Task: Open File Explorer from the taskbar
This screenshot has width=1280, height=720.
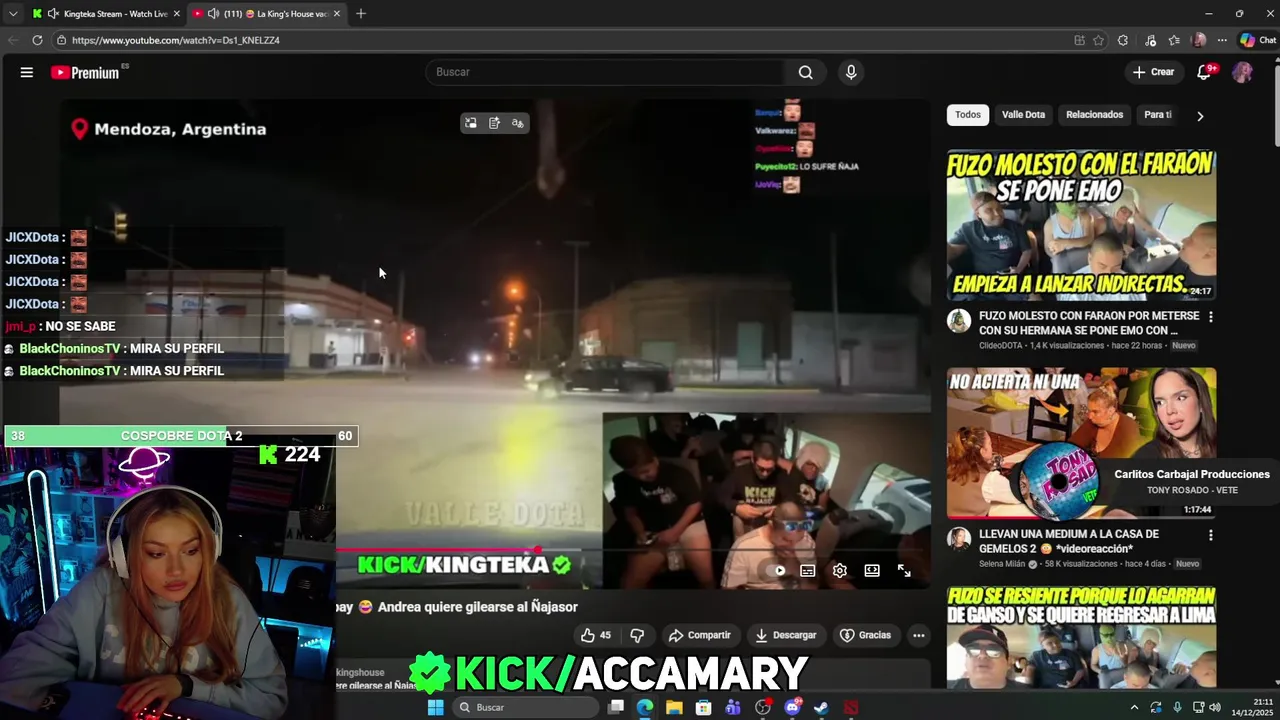Action: pos(674,707)
